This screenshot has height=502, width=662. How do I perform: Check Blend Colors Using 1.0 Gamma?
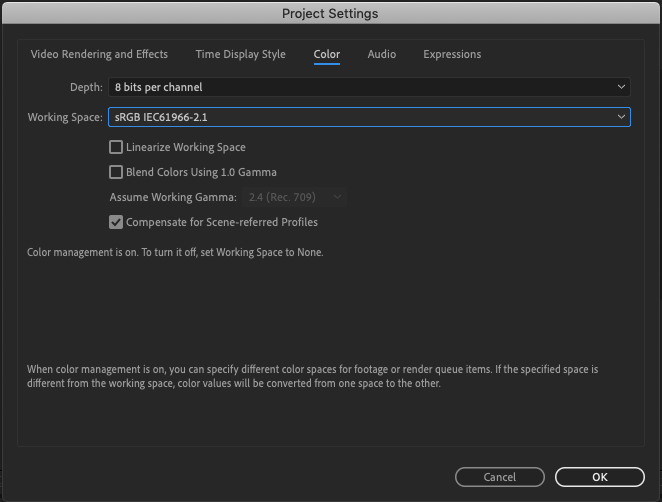[x=116, y=172]
